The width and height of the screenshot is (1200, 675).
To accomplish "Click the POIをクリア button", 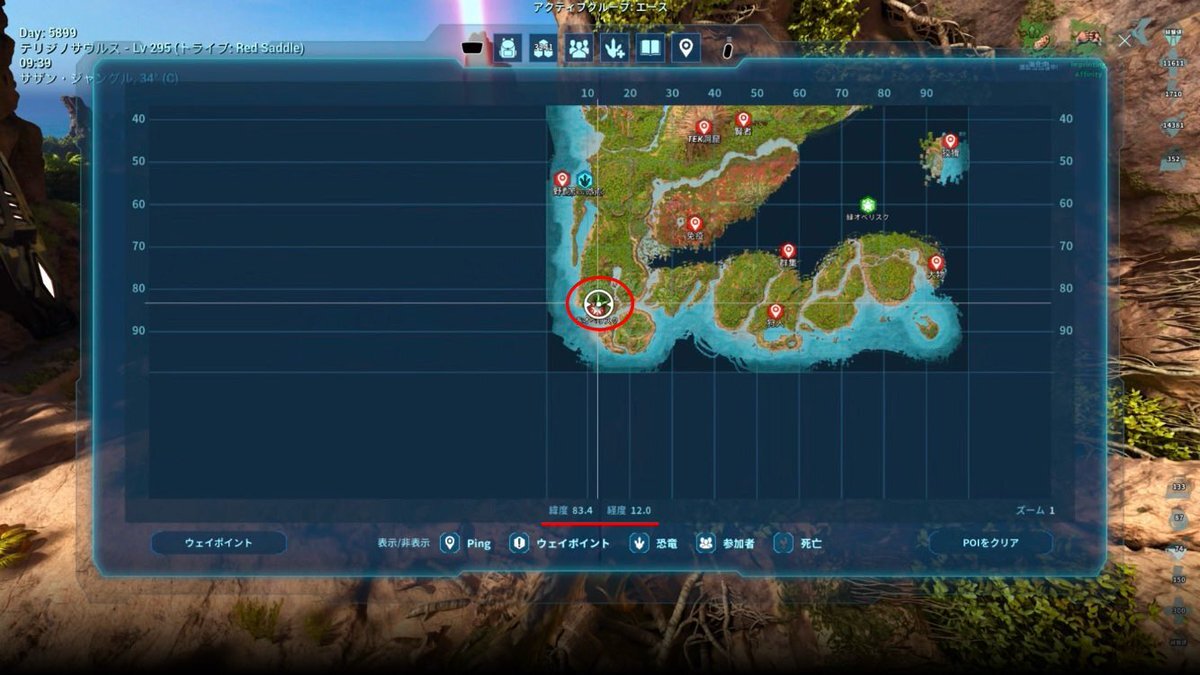I will (990, 543).
